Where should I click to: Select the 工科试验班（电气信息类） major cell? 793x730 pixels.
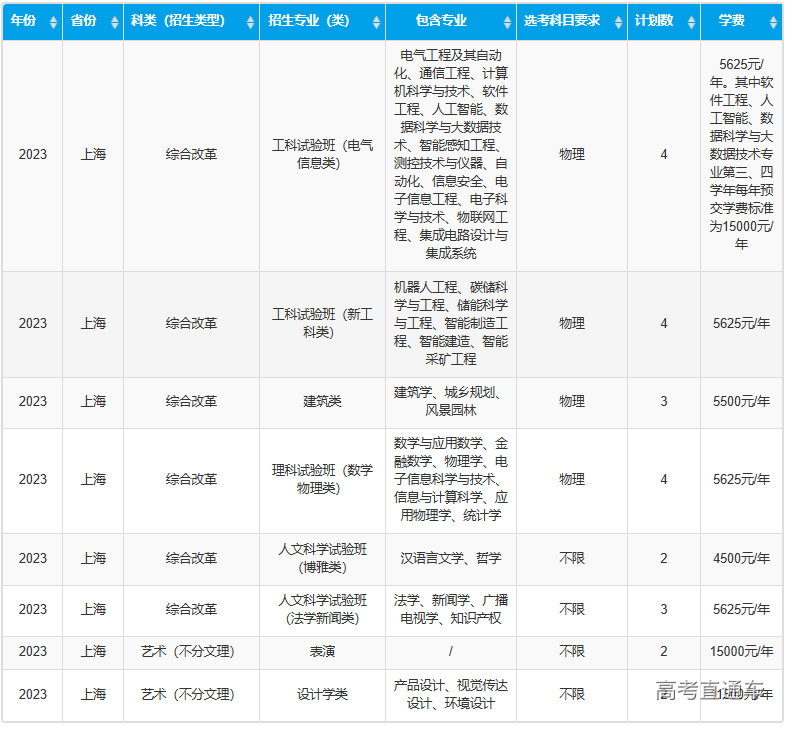coord(322,154)
